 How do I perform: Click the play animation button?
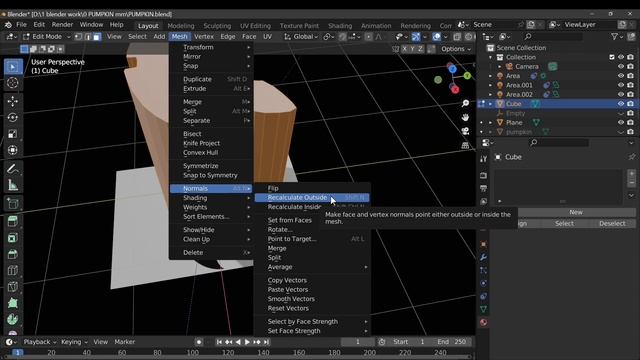pos(247,342)
